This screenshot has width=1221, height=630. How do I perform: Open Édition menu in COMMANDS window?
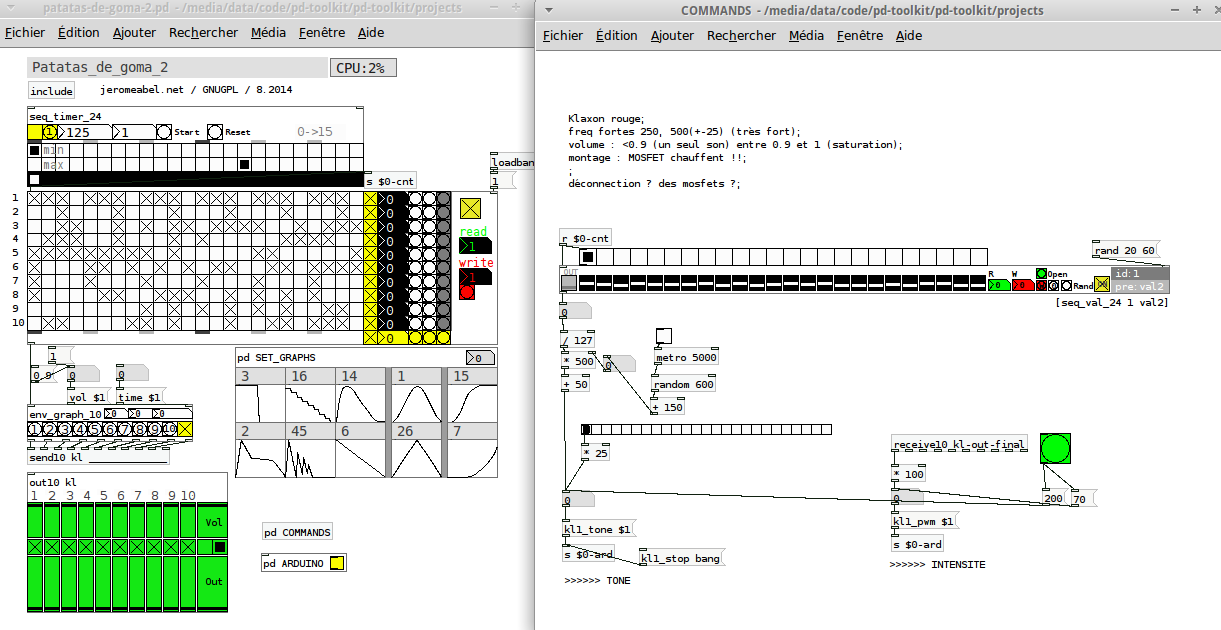(616, 35)
